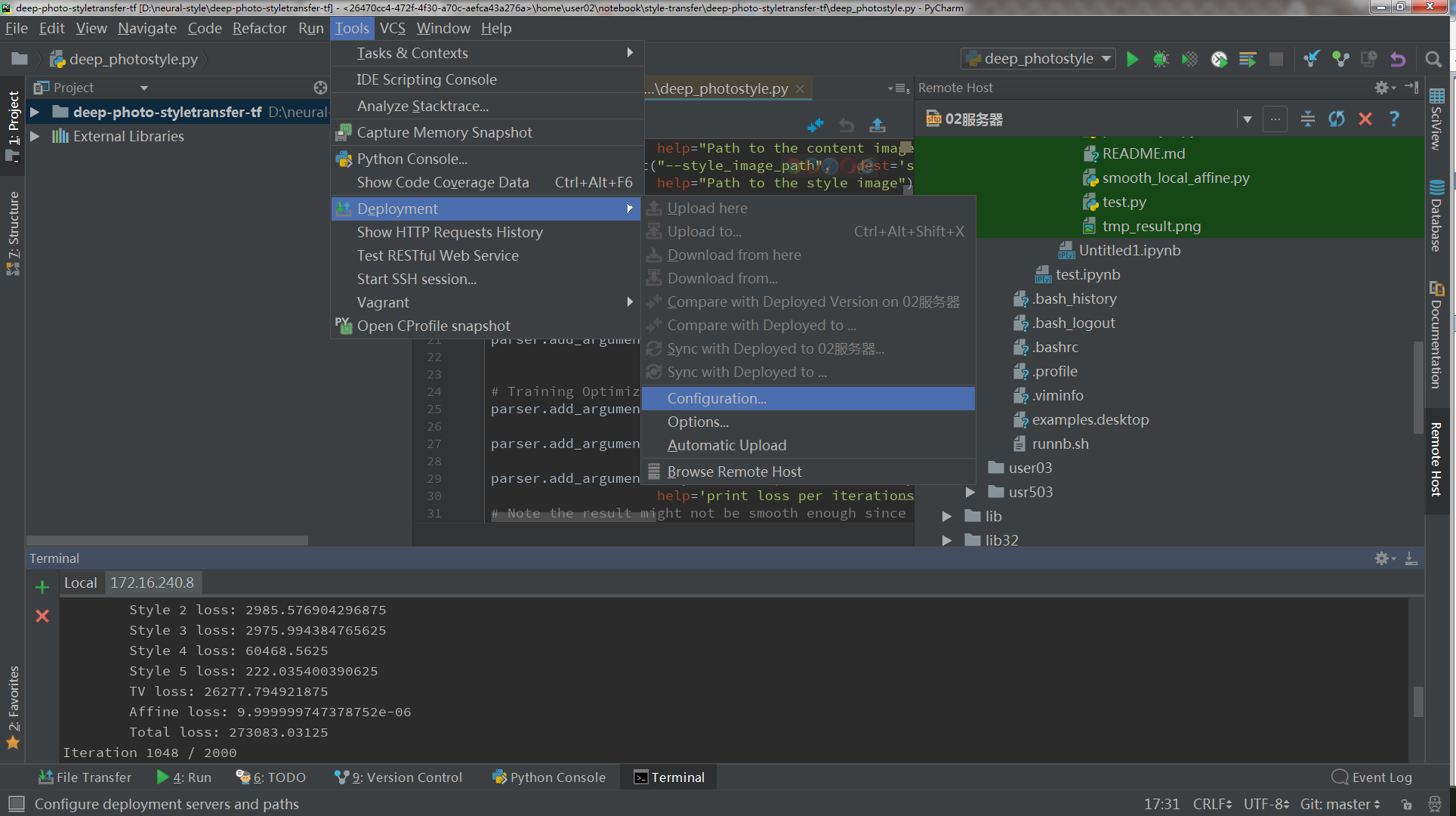Select Configuration... in Deployment submenu

point(717,398)
